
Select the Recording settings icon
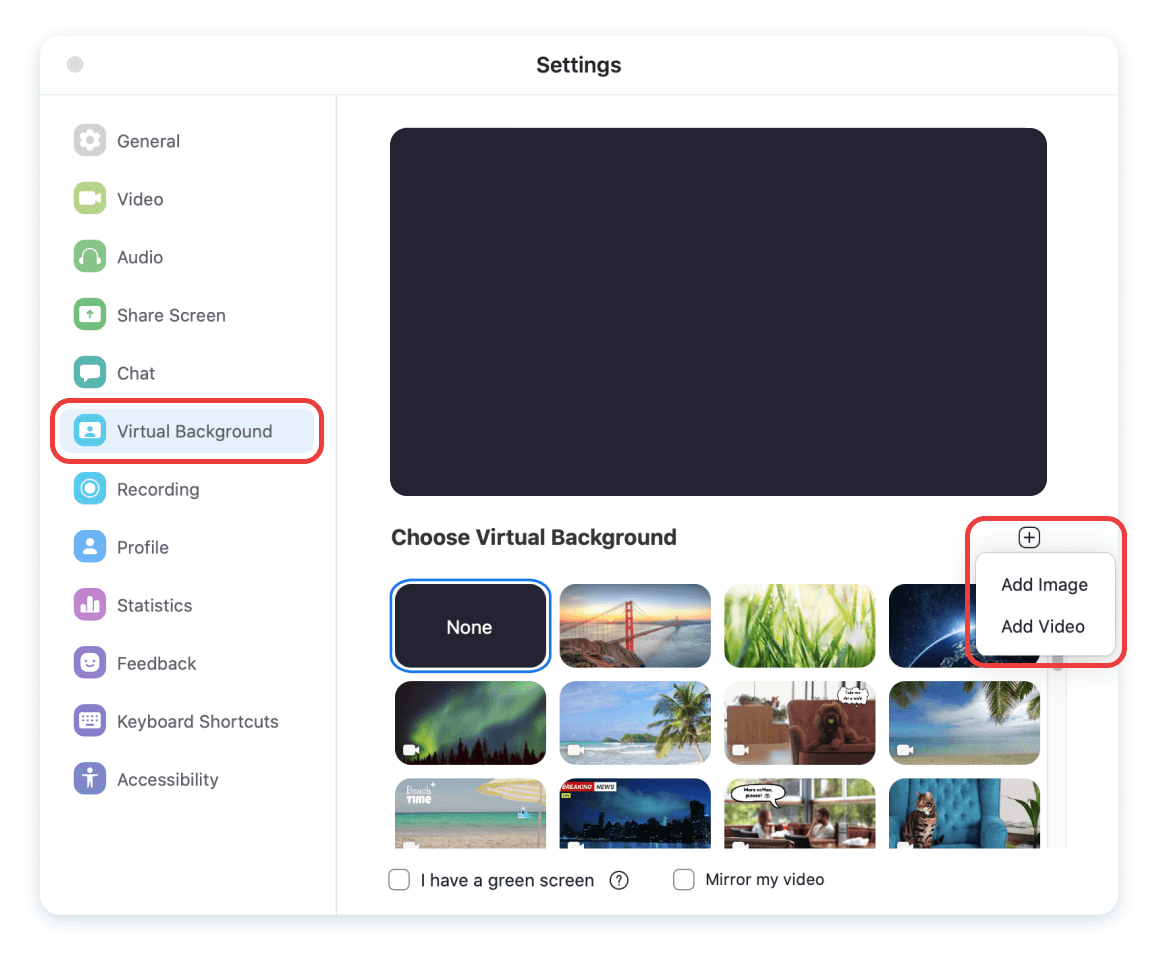pyautogui.click(x=89, y=489)
